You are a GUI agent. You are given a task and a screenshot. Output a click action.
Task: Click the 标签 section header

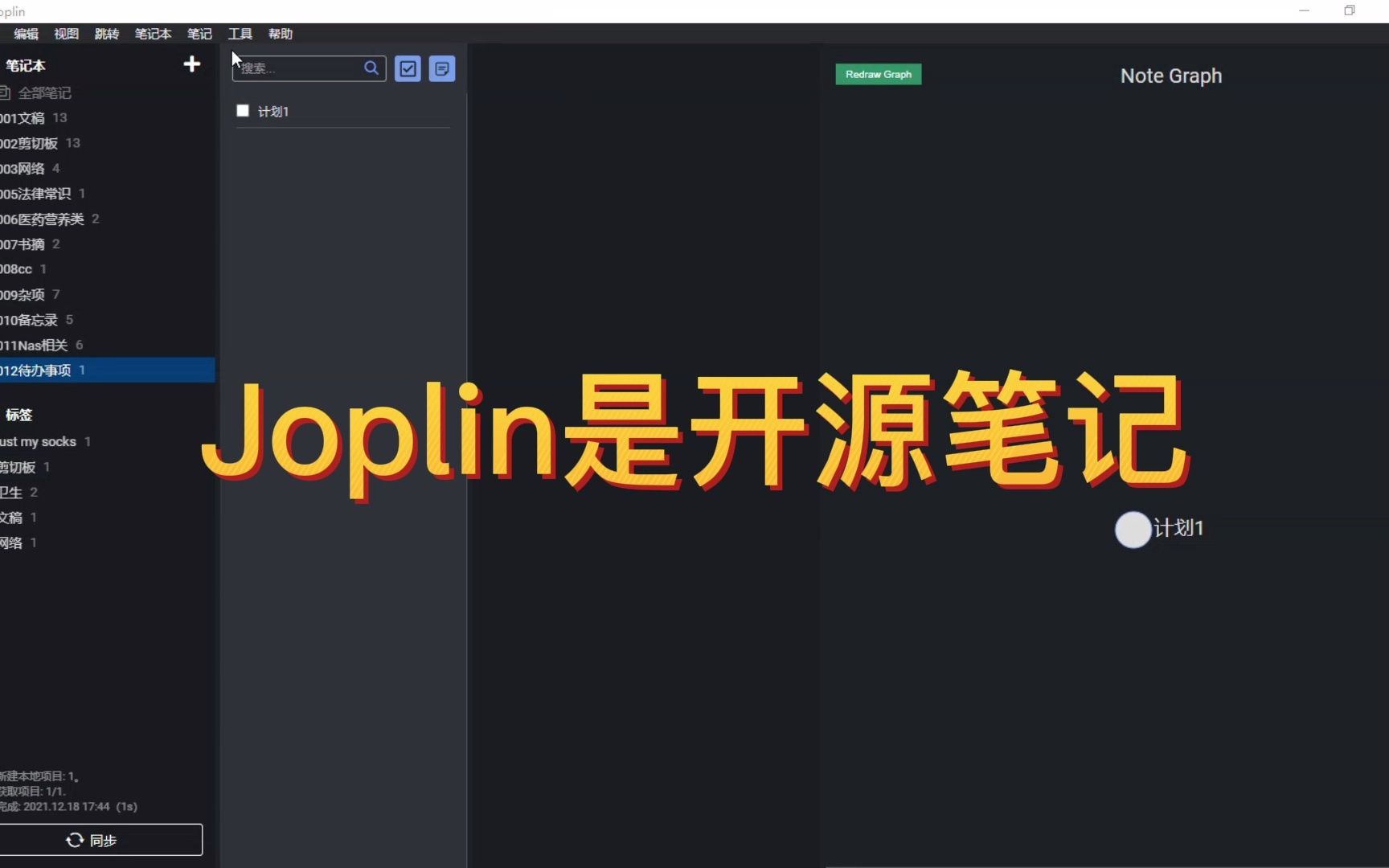point(19,415)
